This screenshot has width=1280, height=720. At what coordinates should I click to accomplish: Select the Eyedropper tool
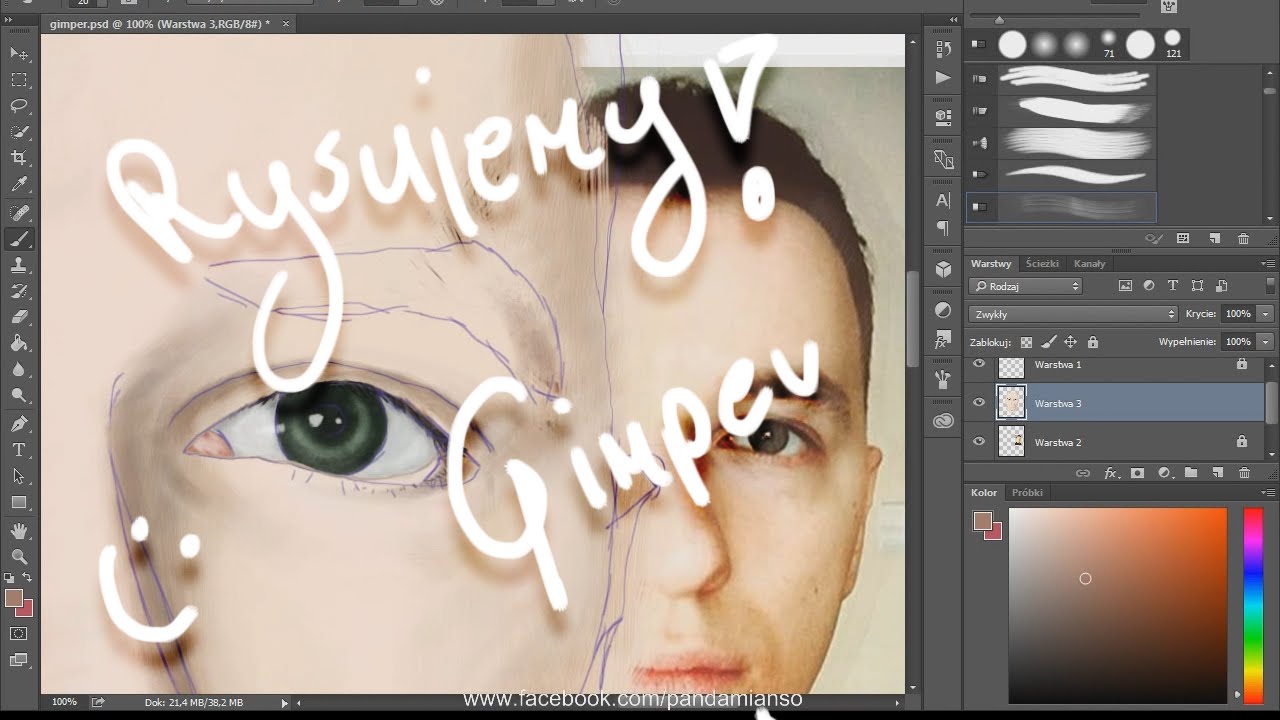point(19,185)
